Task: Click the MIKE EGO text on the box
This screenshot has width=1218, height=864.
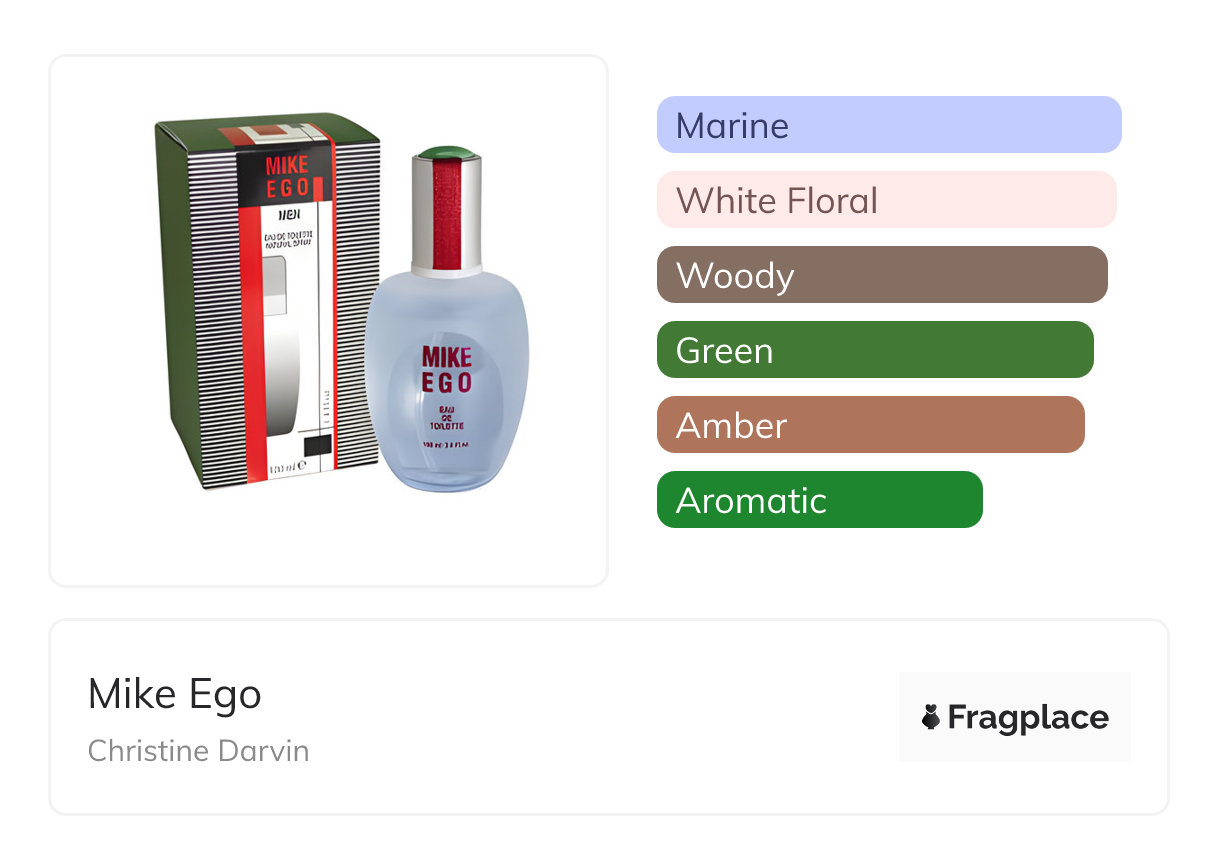Action: 286,176
